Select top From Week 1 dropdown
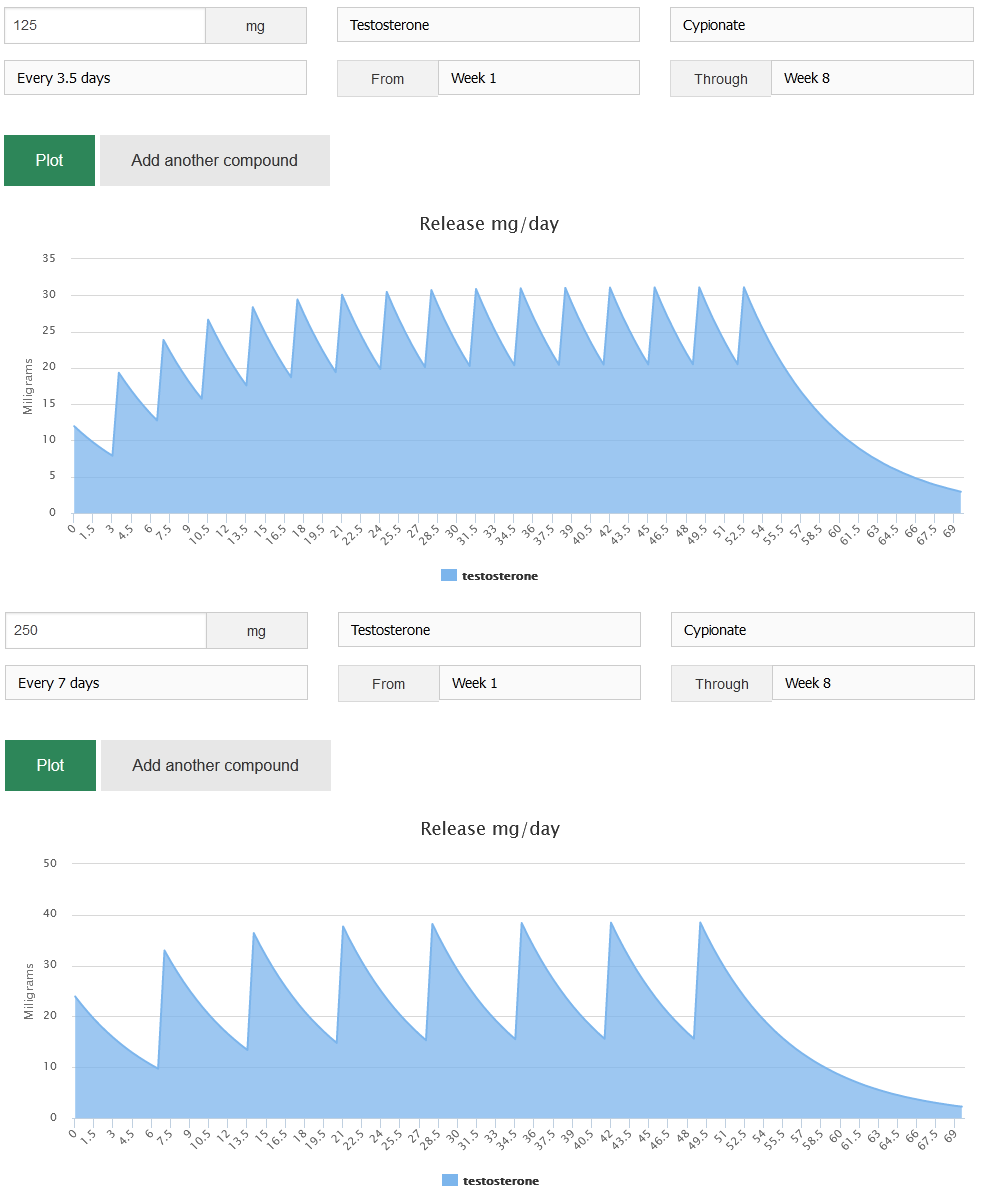 click(538, 78)
